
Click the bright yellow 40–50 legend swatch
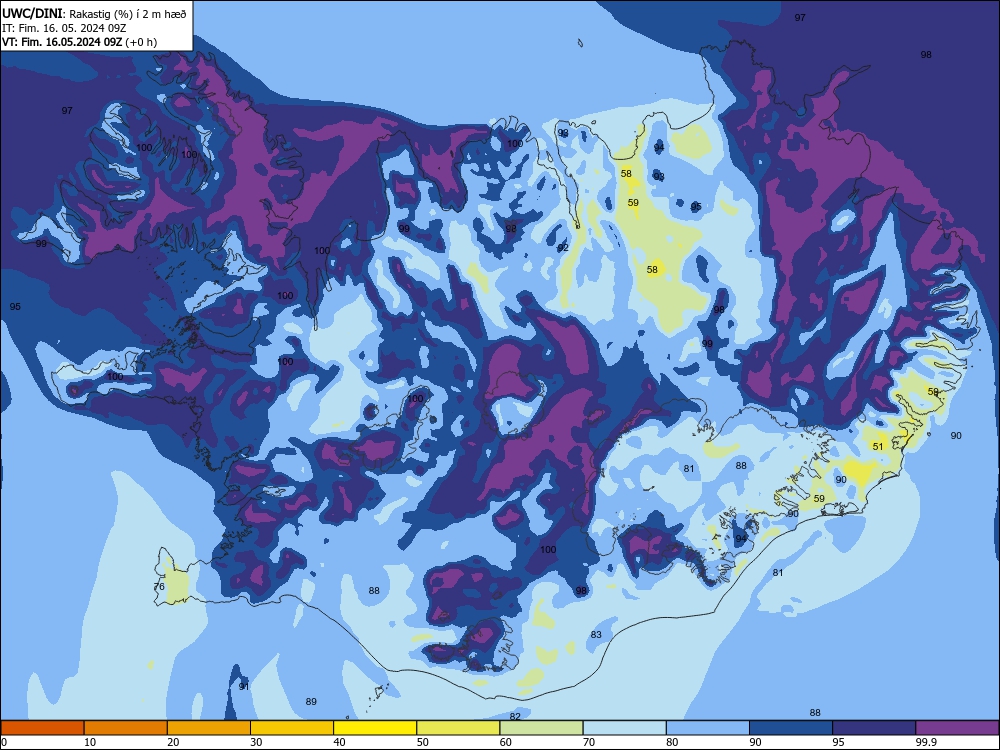click(375, 728)
